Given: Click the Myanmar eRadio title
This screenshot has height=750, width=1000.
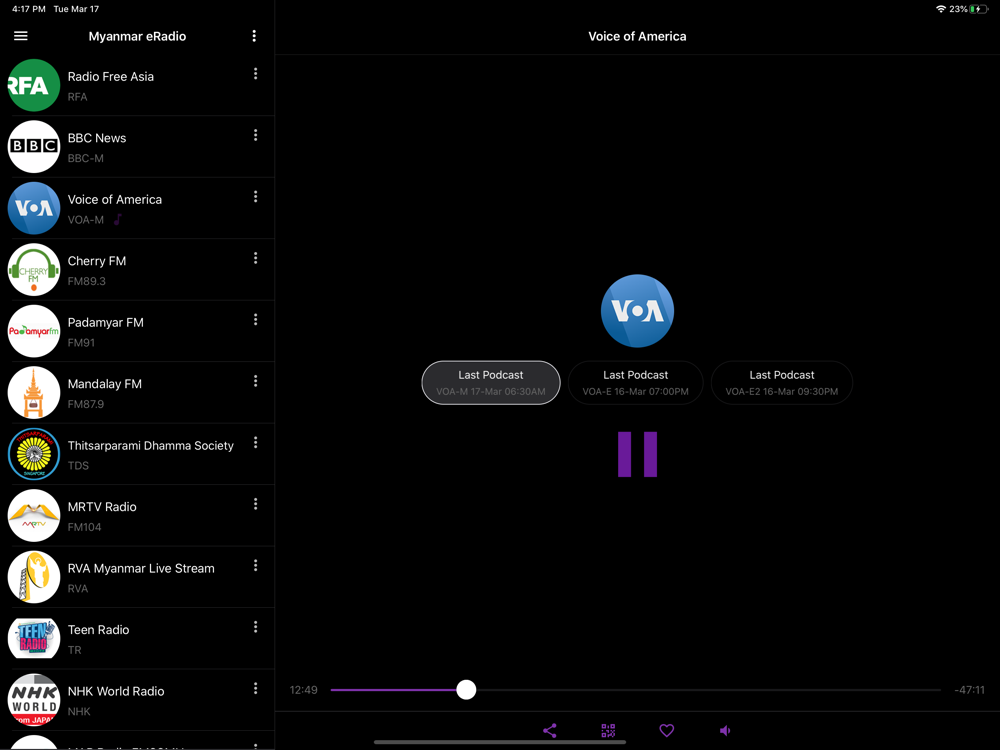Looking at the screenshot, I should (137, 36).
